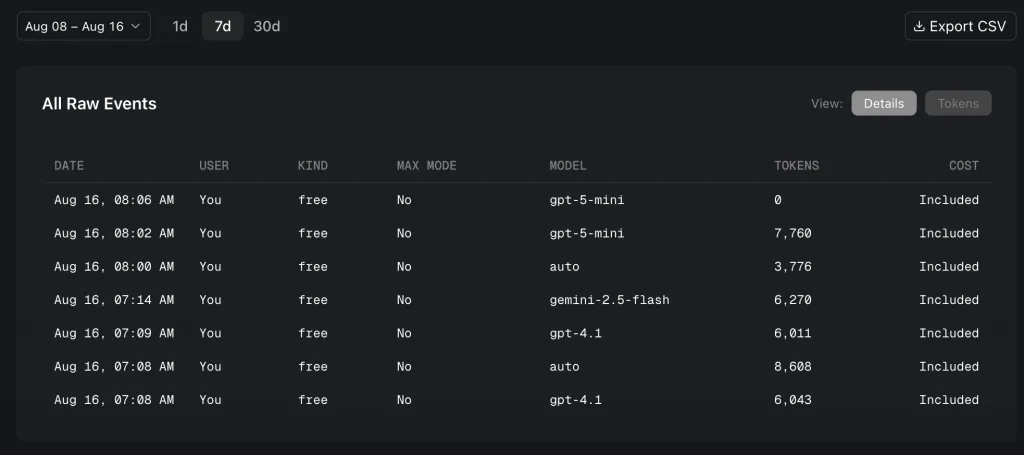Screen dimensions: 1024x455
Task: Select the 7d time range
Action: pos(223,27)
